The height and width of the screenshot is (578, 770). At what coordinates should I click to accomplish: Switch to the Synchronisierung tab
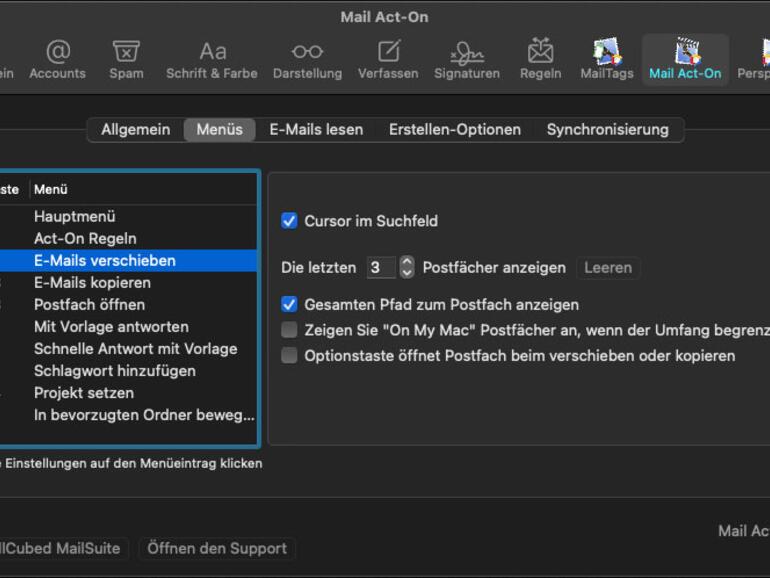tap(607, 130)
